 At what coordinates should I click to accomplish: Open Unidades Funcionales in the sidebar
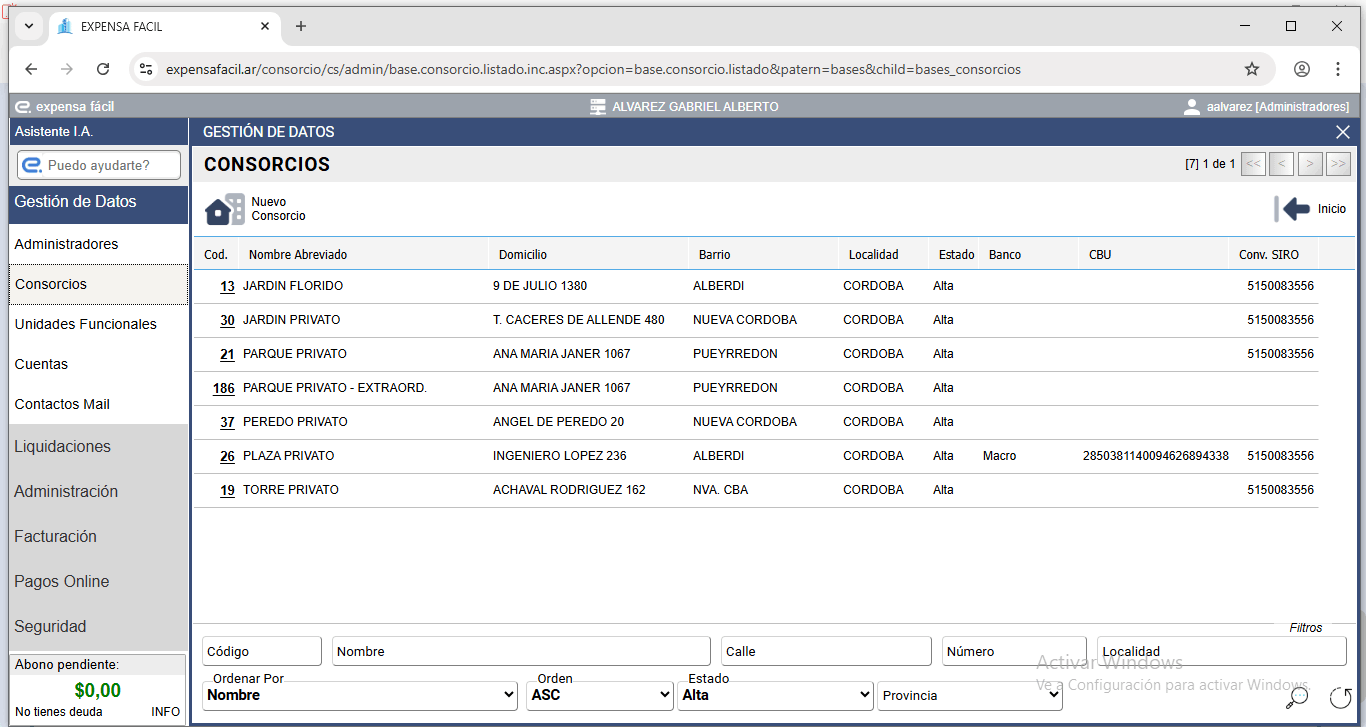pos(86,324)
